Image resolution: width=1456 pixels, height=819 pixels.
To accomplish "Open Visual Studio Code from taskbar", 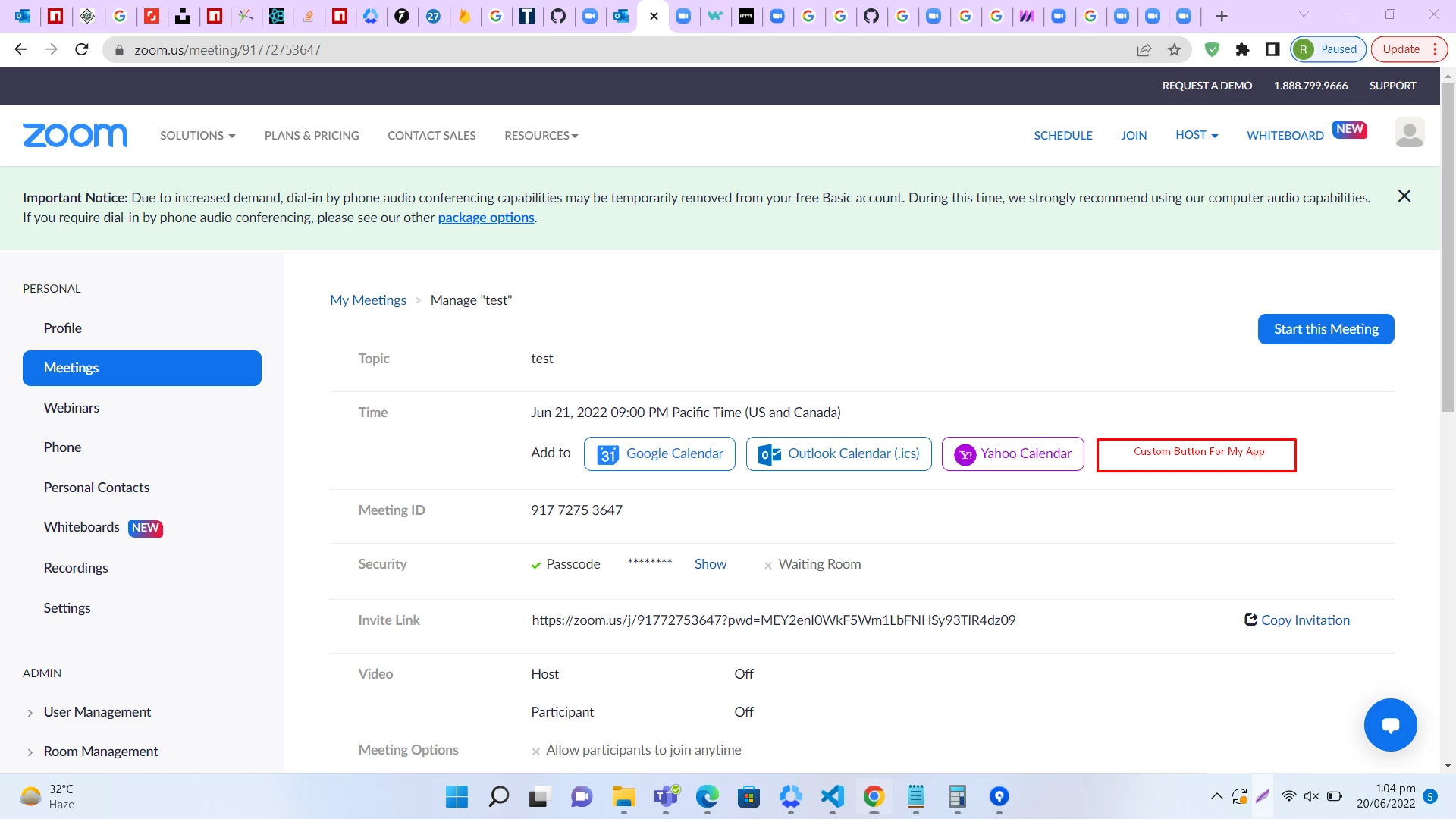I will 832,796.
